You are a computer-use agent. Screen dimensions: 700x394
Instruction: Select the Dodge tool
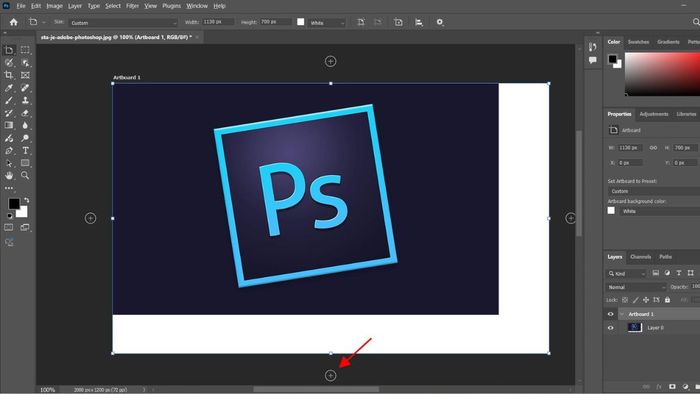pos(25,138)
